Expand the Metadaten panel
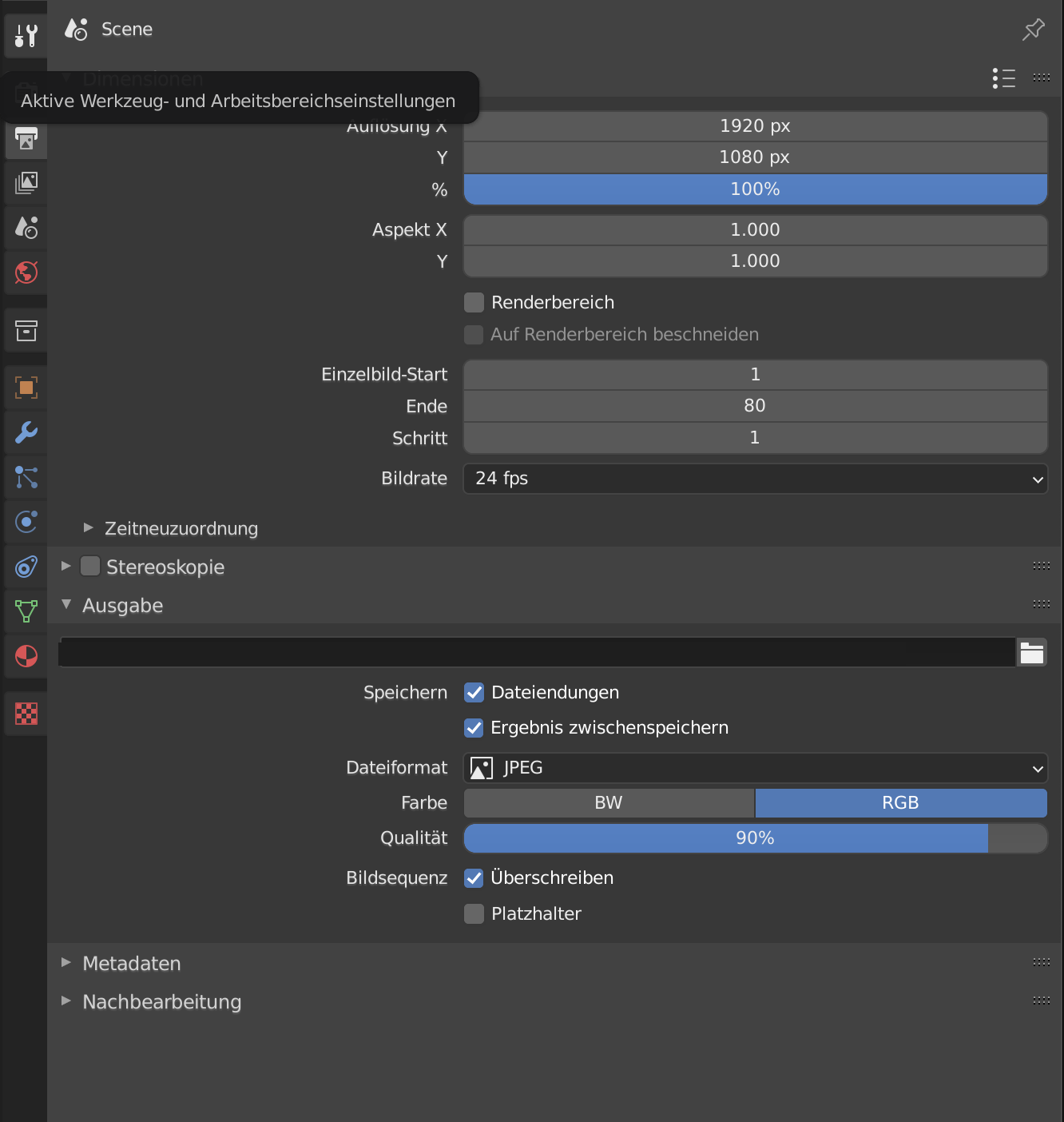Screen dimensions: 1064x1122 click(x=132, y=963)
